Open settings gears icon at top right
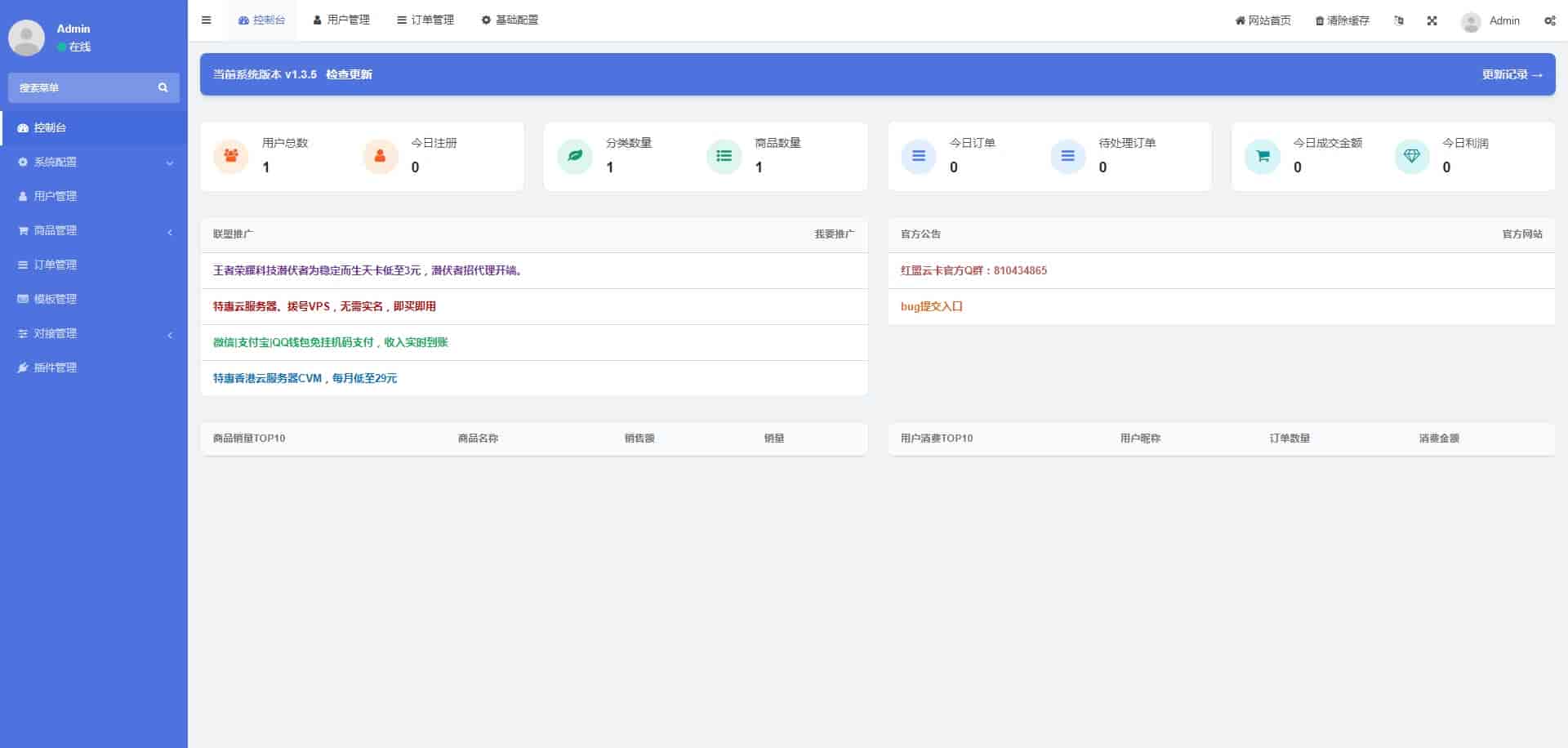 (x=1549, y=20)
